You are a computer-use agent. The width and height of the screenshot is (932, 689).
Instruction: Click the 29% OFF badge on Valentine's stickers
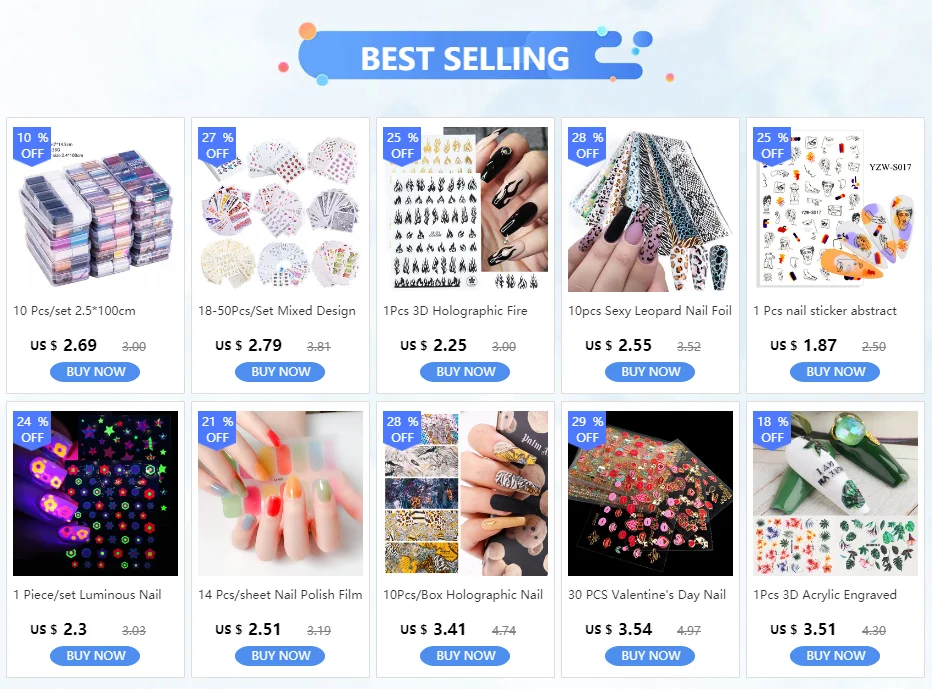[587, 430]
